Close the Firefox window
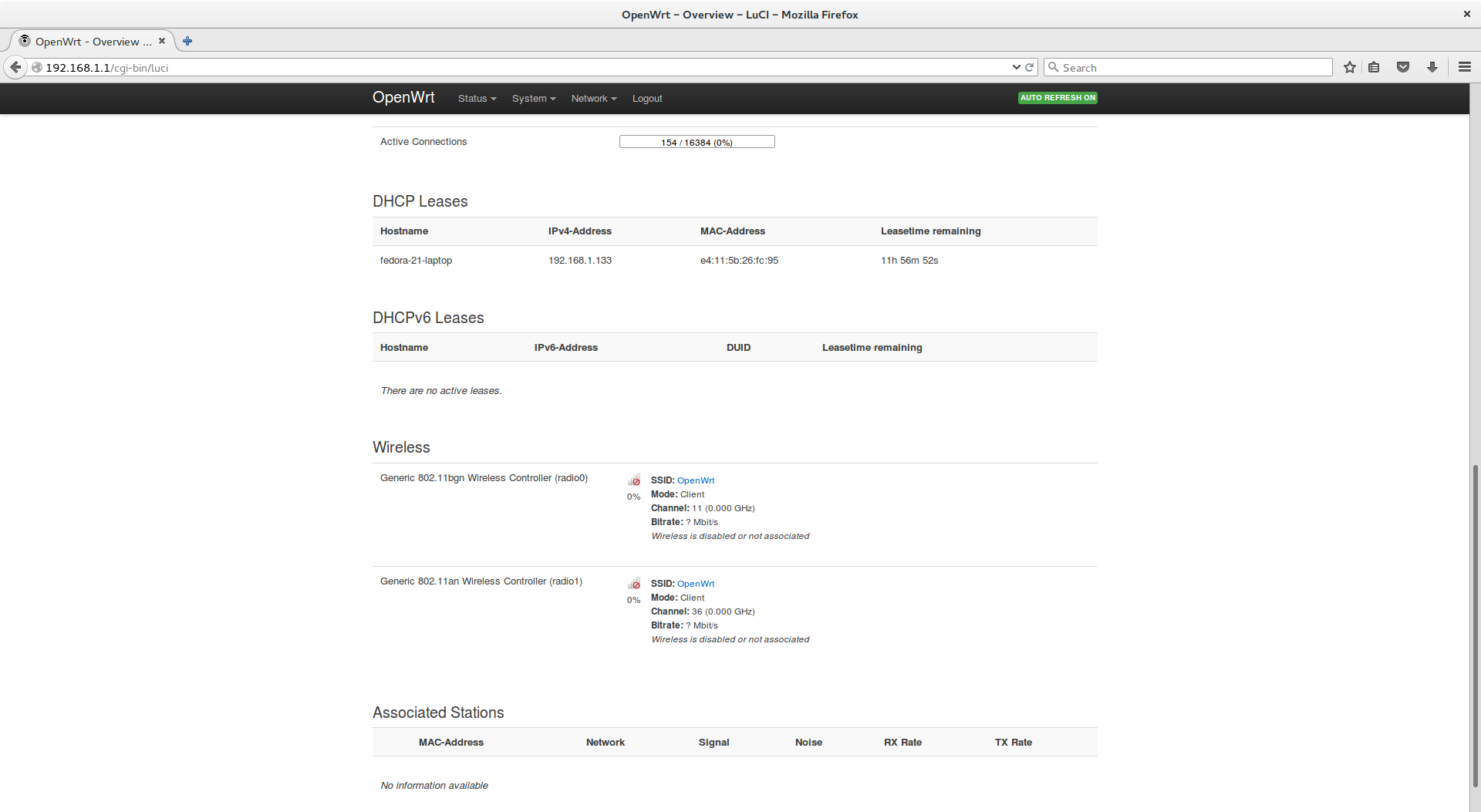Screen dimensions: 1481x812 click(1466, 14)
